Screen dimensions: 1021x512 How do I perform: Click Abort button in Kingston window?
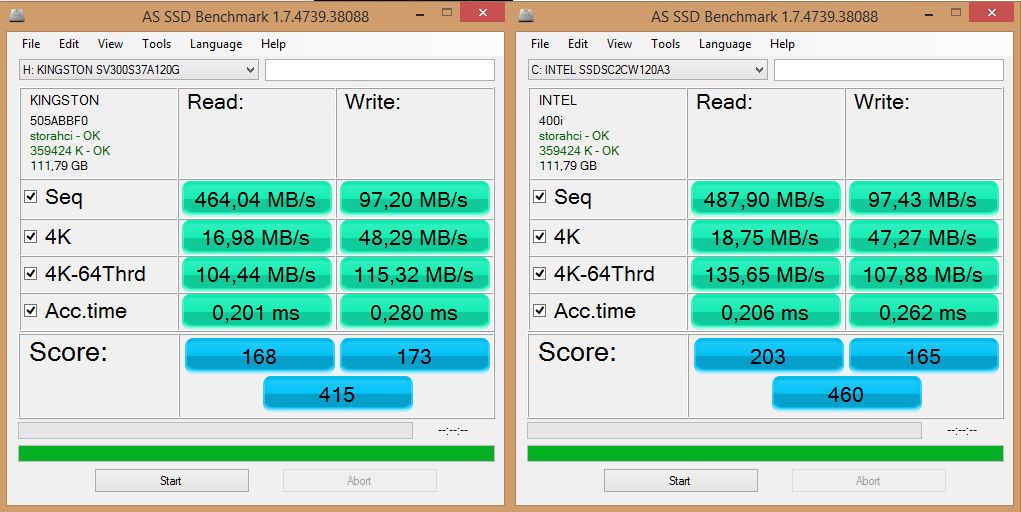point(359,481)
